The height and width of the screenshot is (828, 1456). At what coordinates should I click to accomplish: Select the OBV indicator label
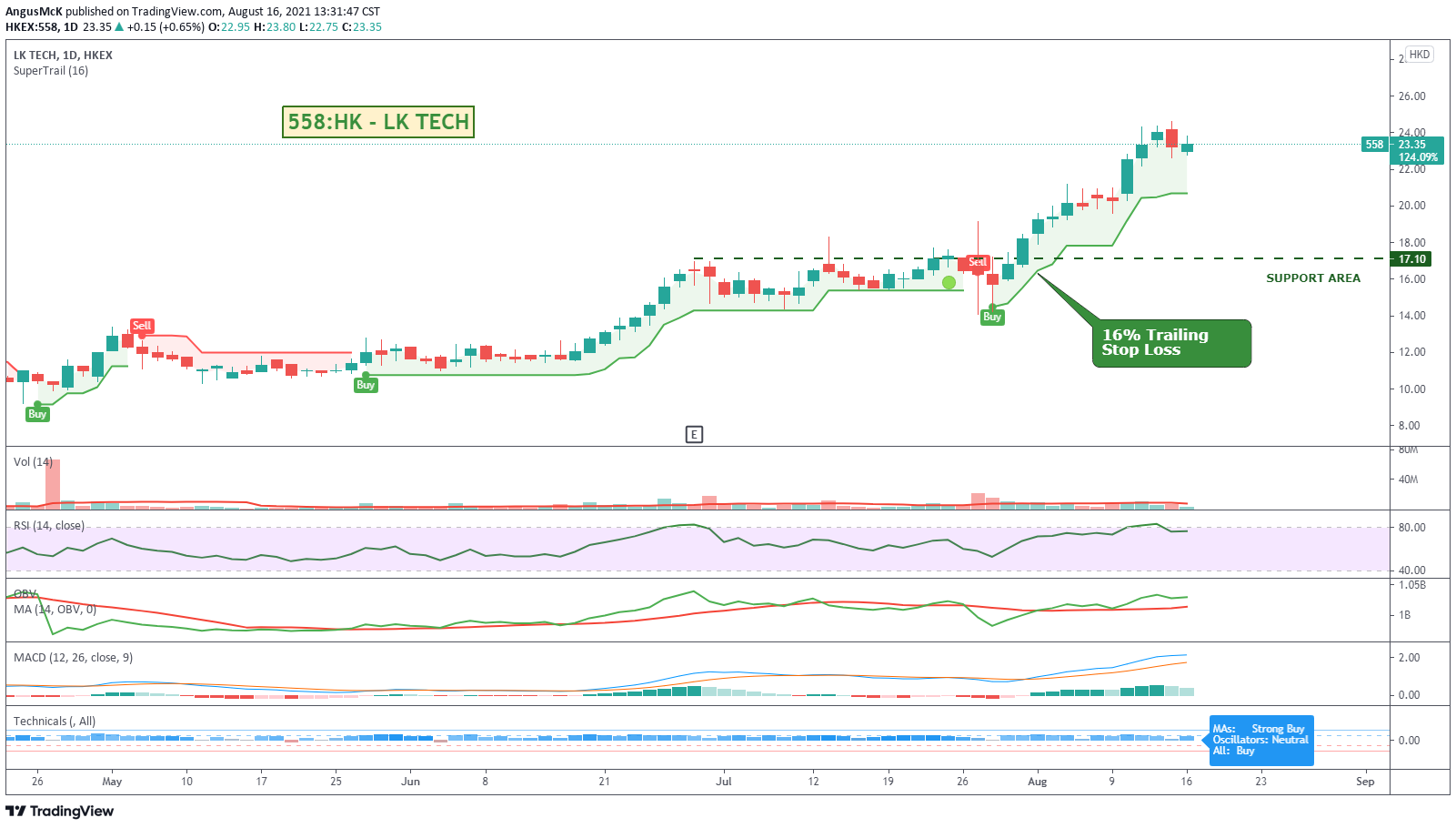click(x=25, y=593)
